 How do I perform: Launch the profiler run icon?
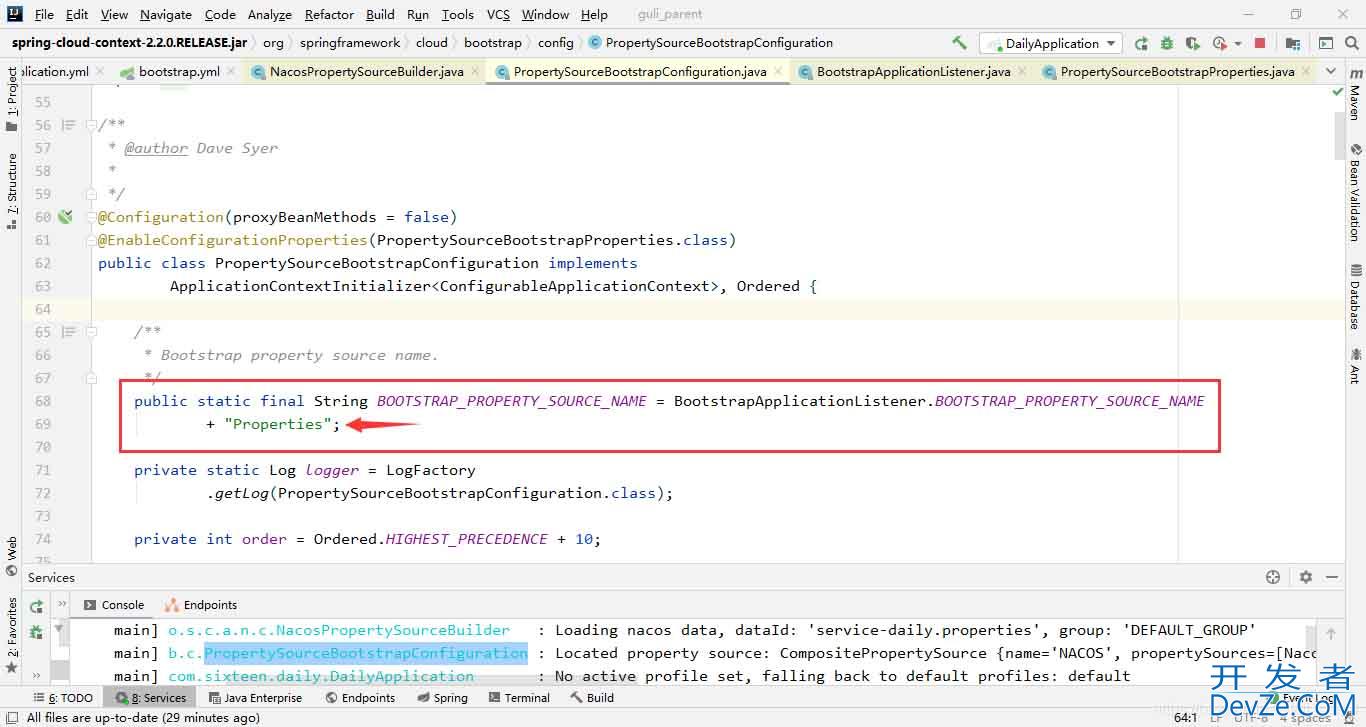pos(1219,43)
